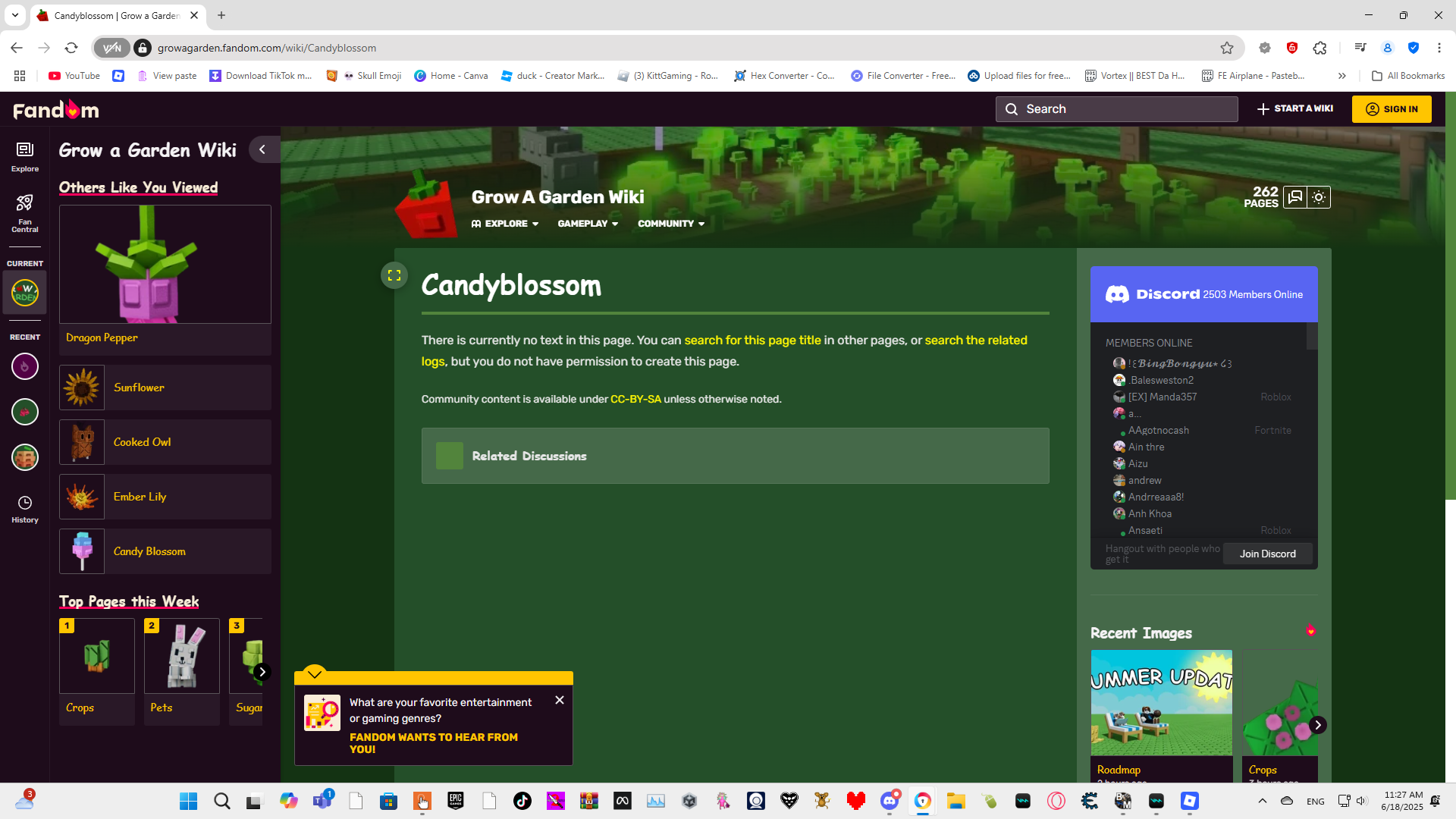Show next Recent Images
Screen dimensions: 1456x819
[1318, 725]
